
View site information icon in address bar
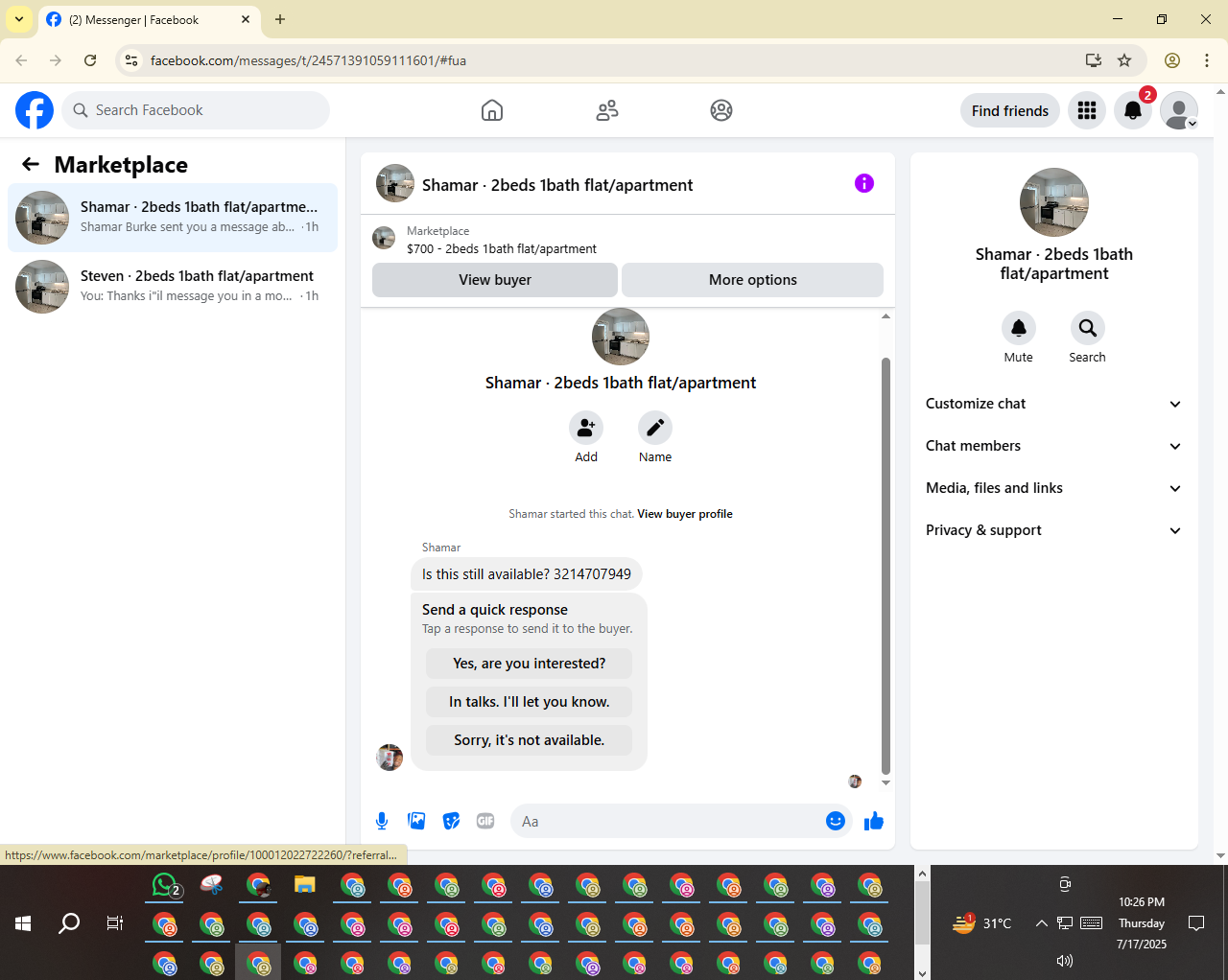pos(131,60)
